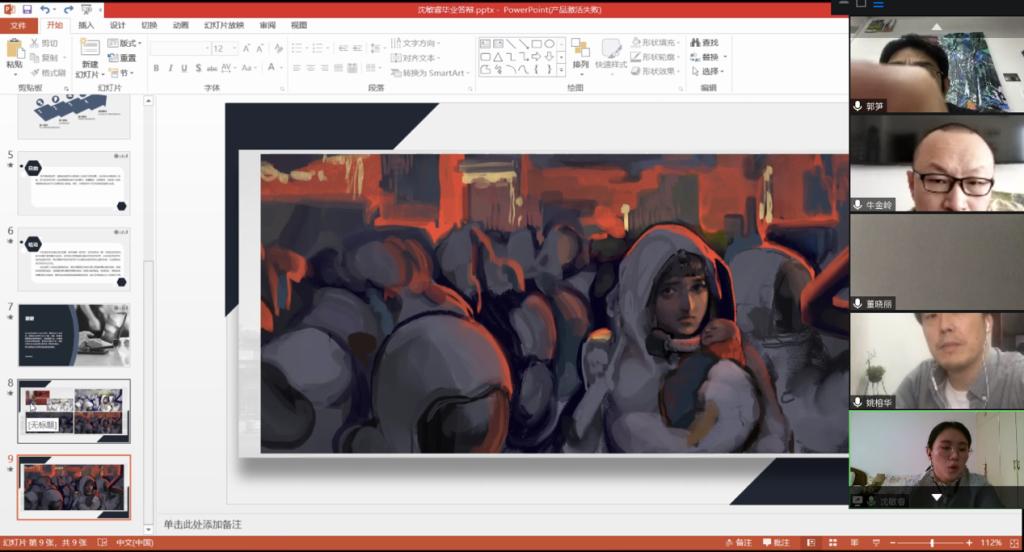Image resolution: width=1024 pixels, height=552 pixels.
Task: Click the Find (查找) button
Action: pos(705,42)
